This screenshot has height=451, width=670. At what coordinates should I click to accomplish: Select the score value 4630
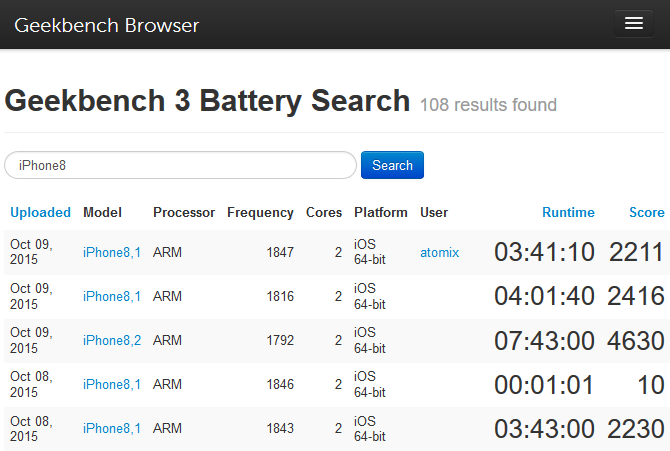pos(636,341)
